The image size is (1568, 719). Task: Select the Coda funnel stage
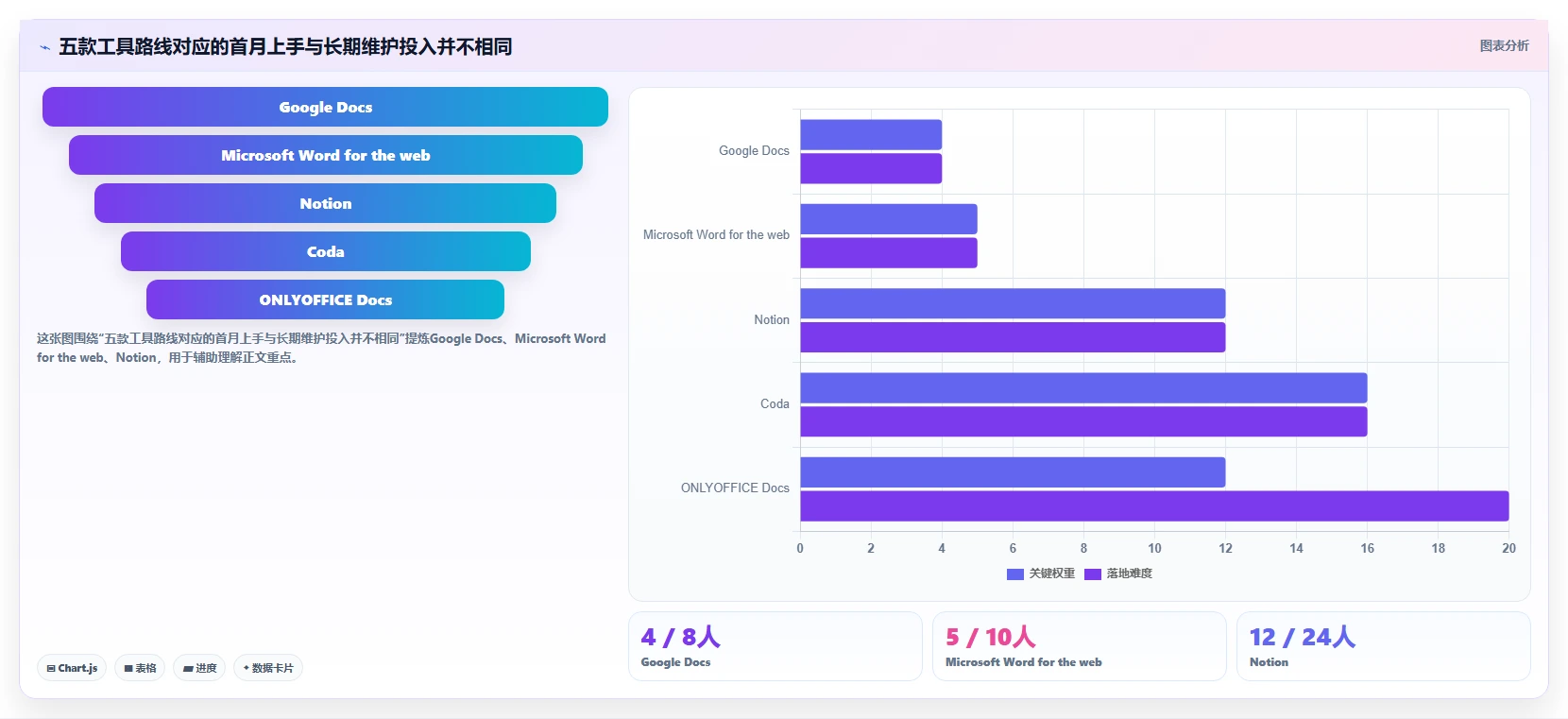tap(325, 251)
